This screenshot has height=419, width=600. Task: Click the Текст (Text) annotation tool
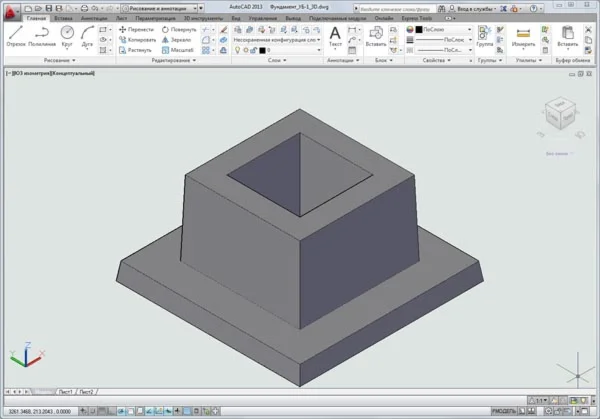point(335,37)
